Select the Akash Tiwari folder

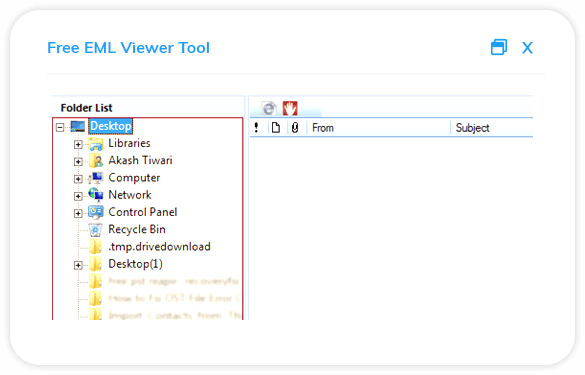click(140, 160)
